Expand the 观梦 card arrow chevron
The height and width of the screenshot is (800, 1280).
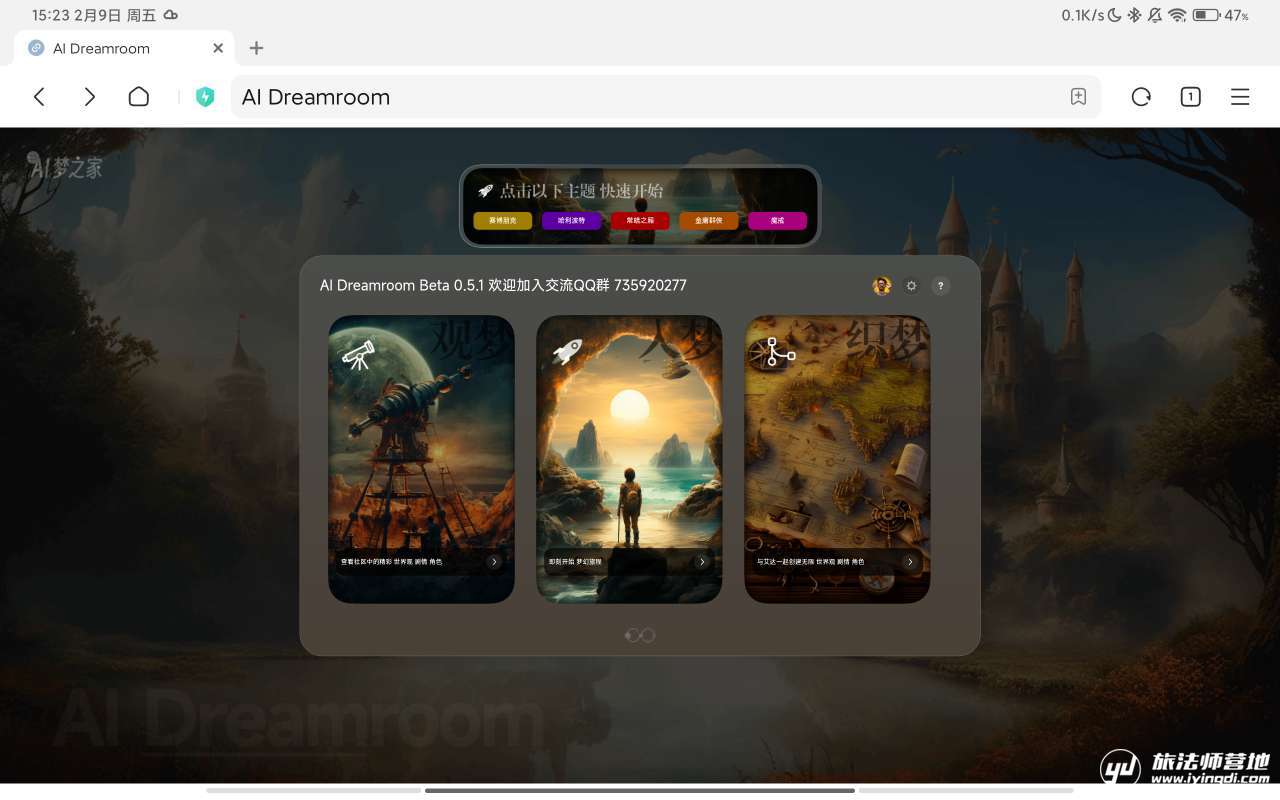click(x=494, y=562)
